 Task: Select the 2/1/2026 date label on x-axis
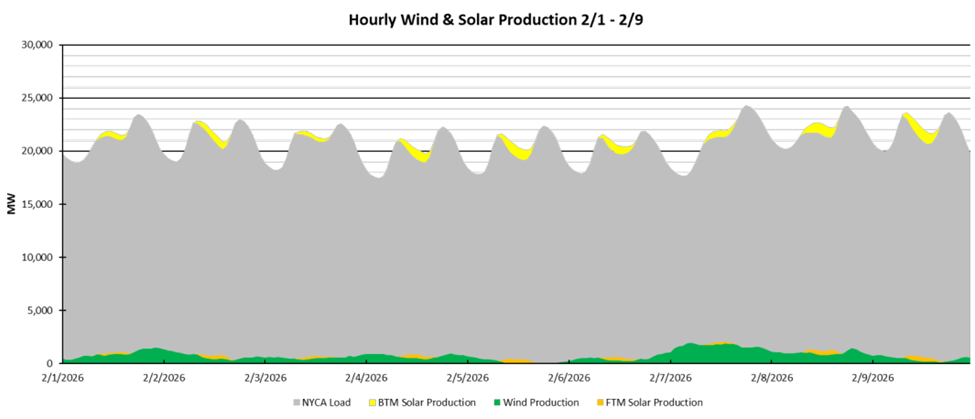62,378
